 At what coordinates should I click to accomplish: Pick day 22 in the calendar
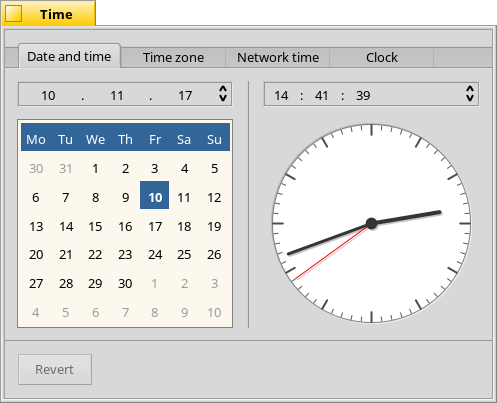tap(95, 255)
